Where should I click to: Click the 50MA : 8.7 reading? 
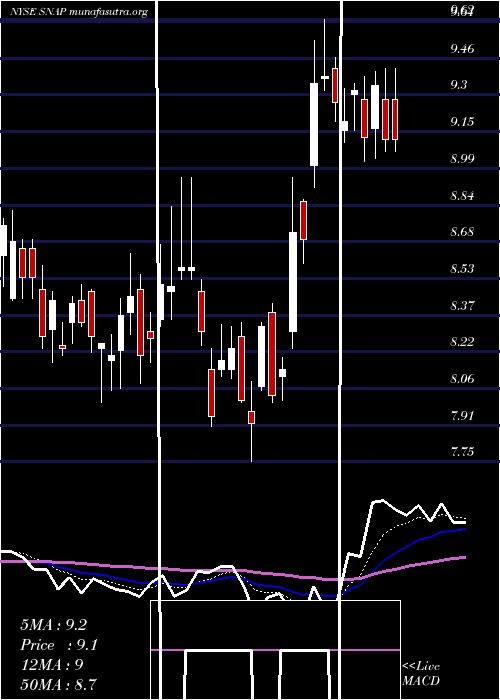[59, 684]
